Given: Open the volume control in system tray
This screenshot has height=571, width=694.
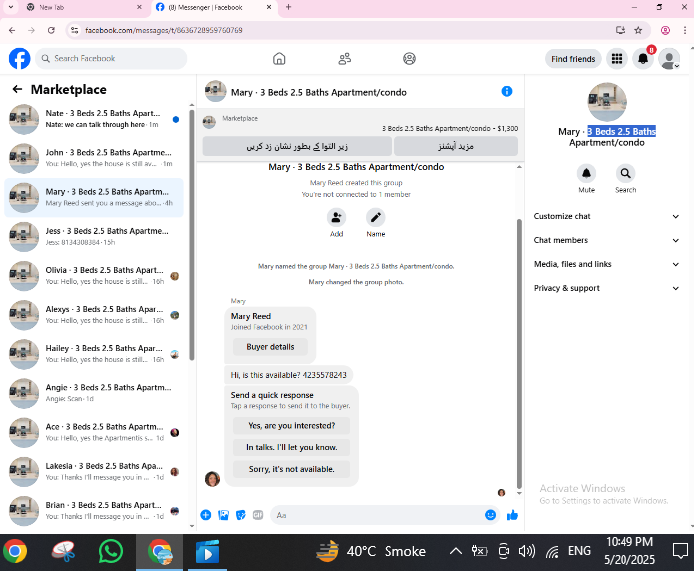Looking at the screenshot, I should 526,551.
